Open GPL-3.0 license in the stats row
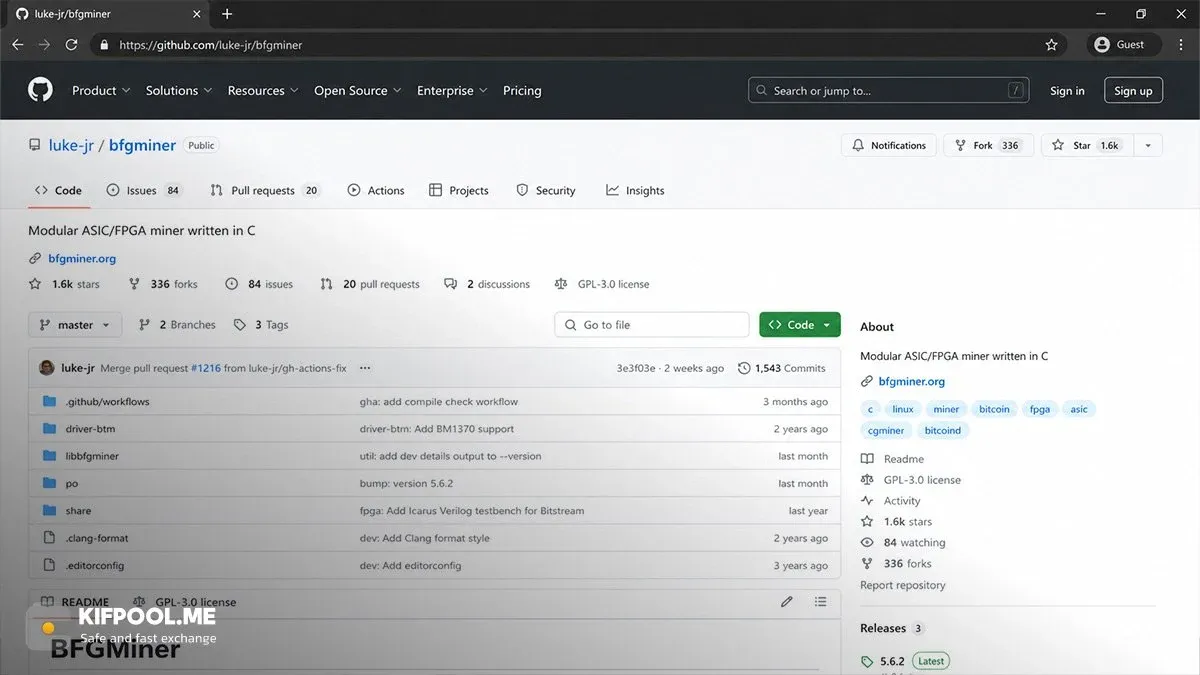The height and width of the screenshot is (675, 1200). click(x=602, y=284)
